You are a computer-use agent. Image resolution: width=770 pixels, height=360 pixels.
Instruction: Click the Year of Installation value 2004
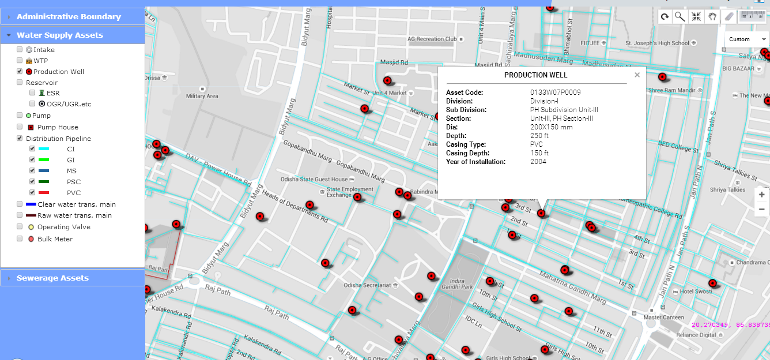(x=538, y=162)
